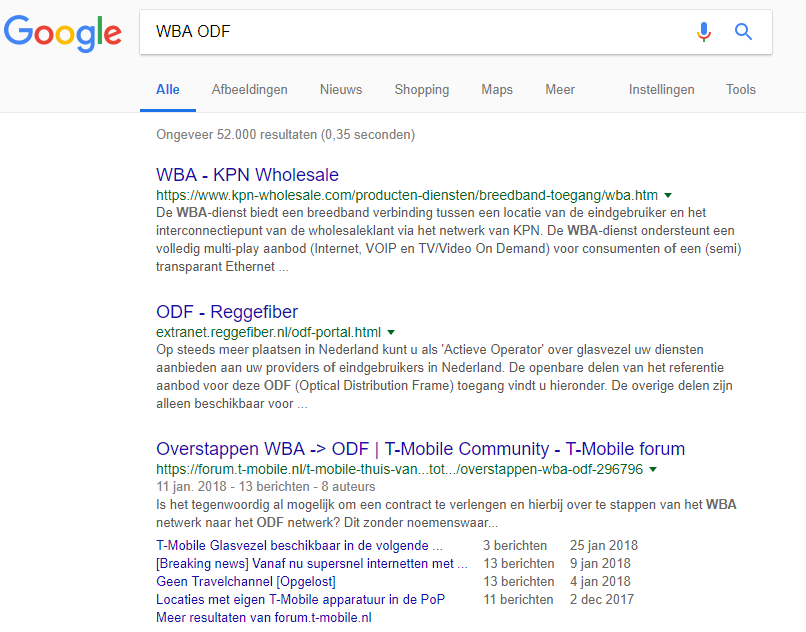Image resolution: width=806 pixels, height=632 pixels.
Task: Click the 25 jan 2018 date
Action: 603,545
